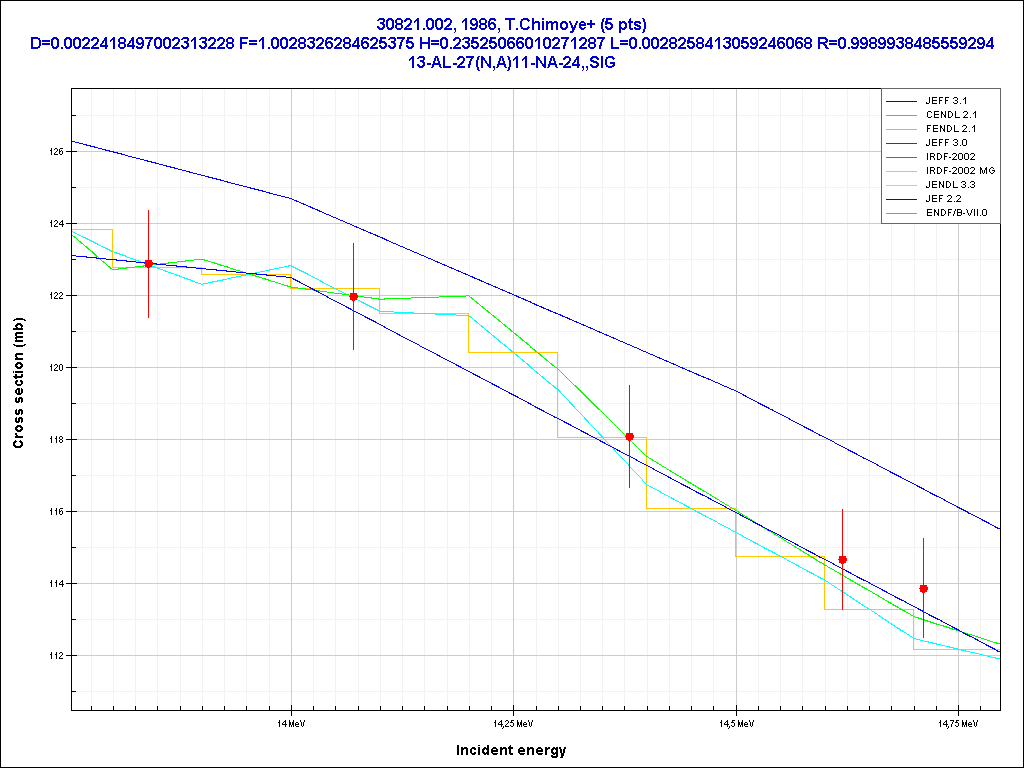This screenshot has width=1024, height=768.
Task: Click the 126 y-axis tick label
Action: (x=57, y=152)
